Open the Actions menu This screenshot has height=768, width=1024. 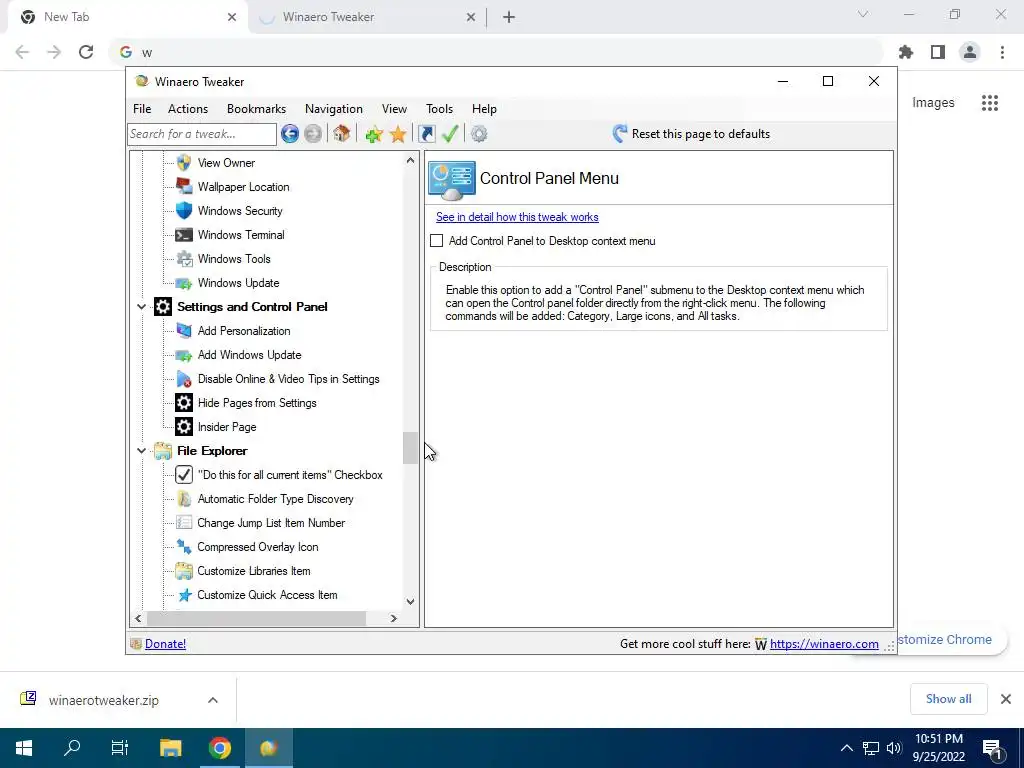click(188, 109)
